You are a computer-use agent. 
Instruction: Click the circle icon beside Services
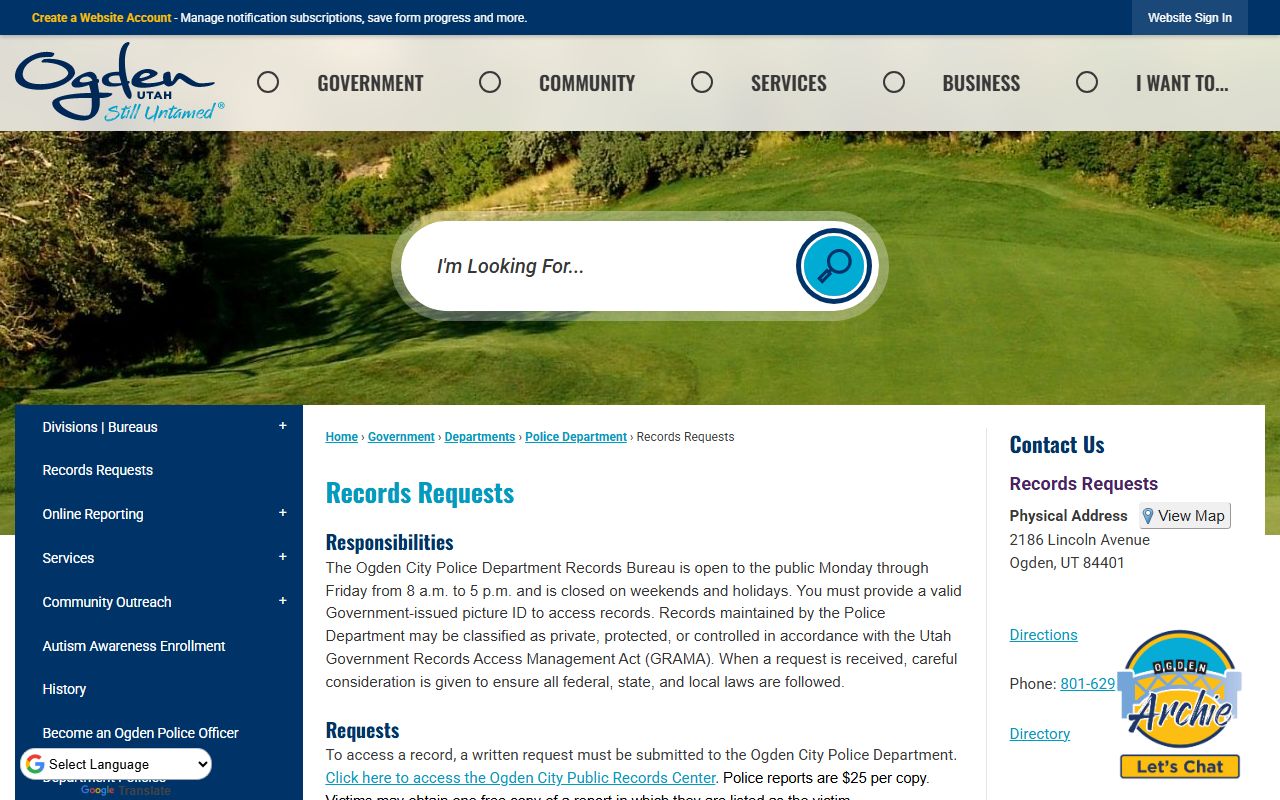coord(702,83)
